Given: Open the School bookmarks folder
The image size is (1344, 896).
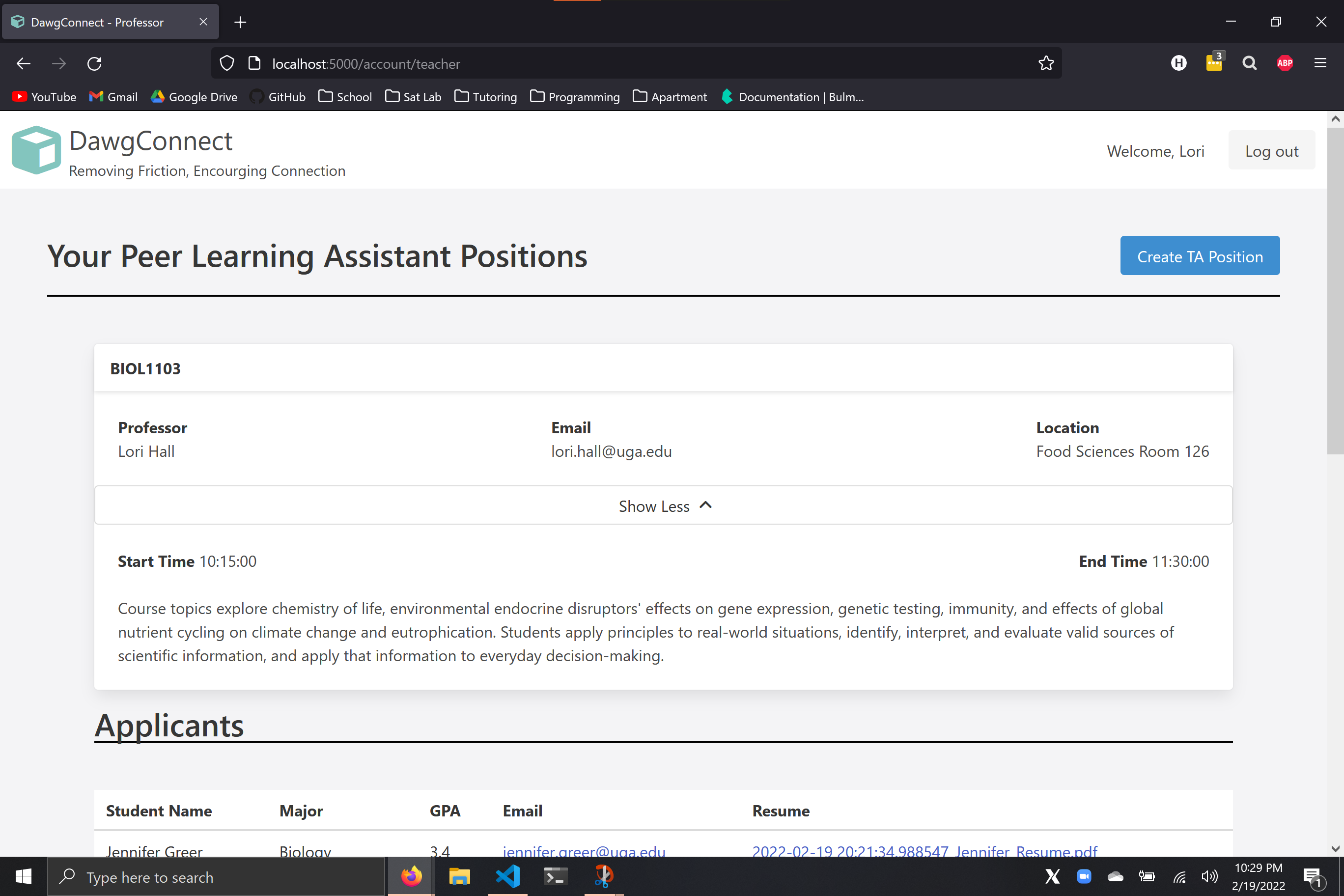Looking at the screenshot, I should 345,97.
